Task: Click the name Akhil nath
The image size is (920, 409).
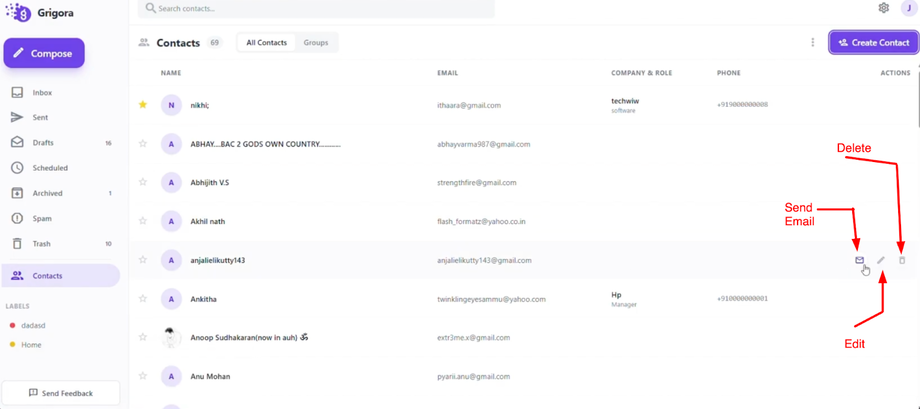Action: [208, 221]
